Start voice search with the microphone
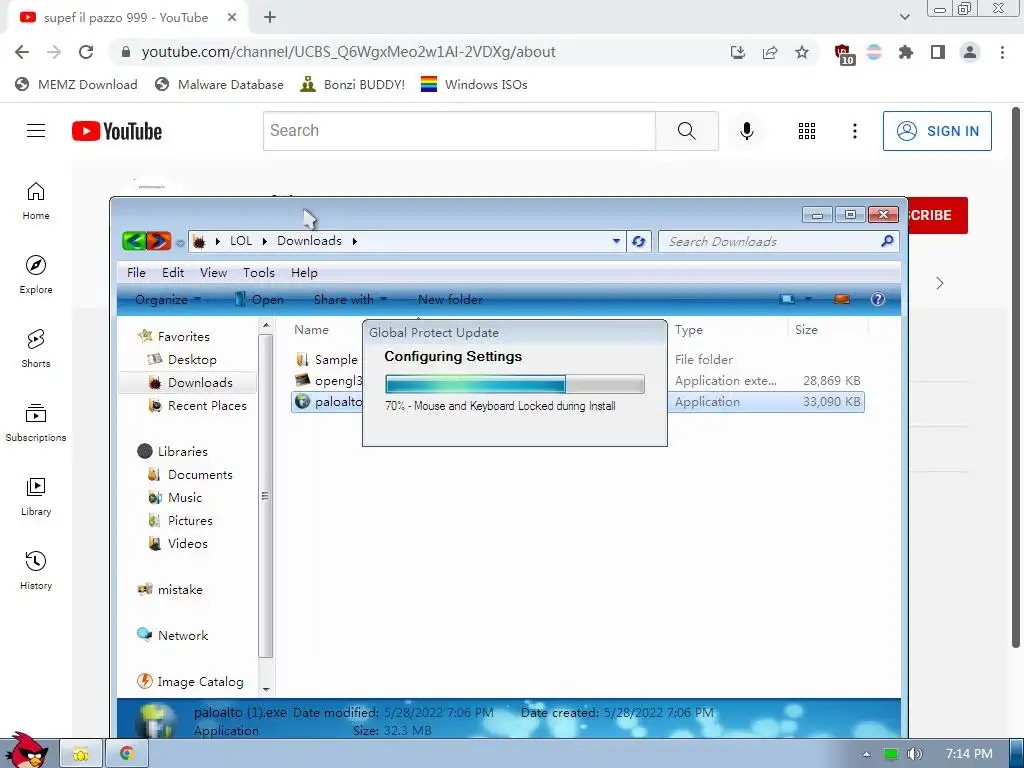1024x768 pixels. click(x=747, y=131)
